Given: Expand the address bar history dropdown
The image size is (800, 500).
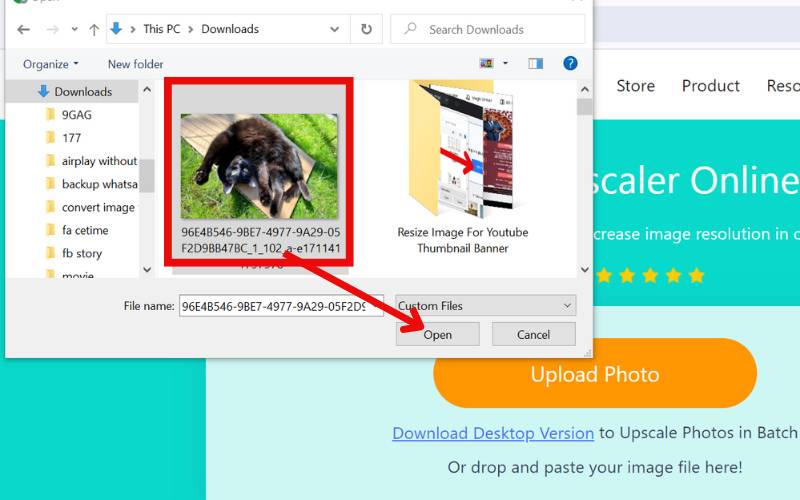Looking at the screenshot, I should pos(335,29).
